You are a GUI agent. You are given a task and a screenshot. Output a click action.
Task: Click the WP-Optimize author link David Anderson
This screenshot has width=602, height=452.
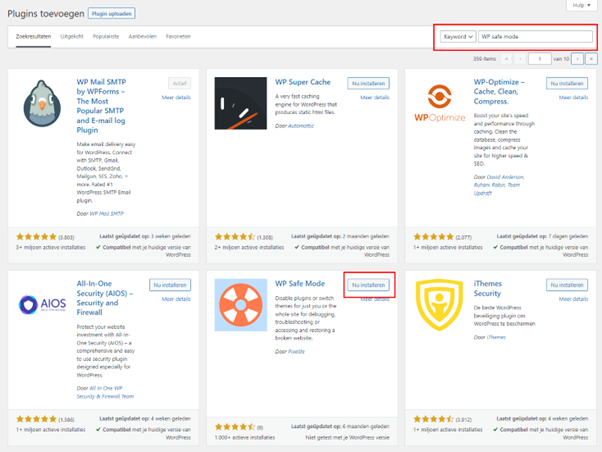(505, 177)
